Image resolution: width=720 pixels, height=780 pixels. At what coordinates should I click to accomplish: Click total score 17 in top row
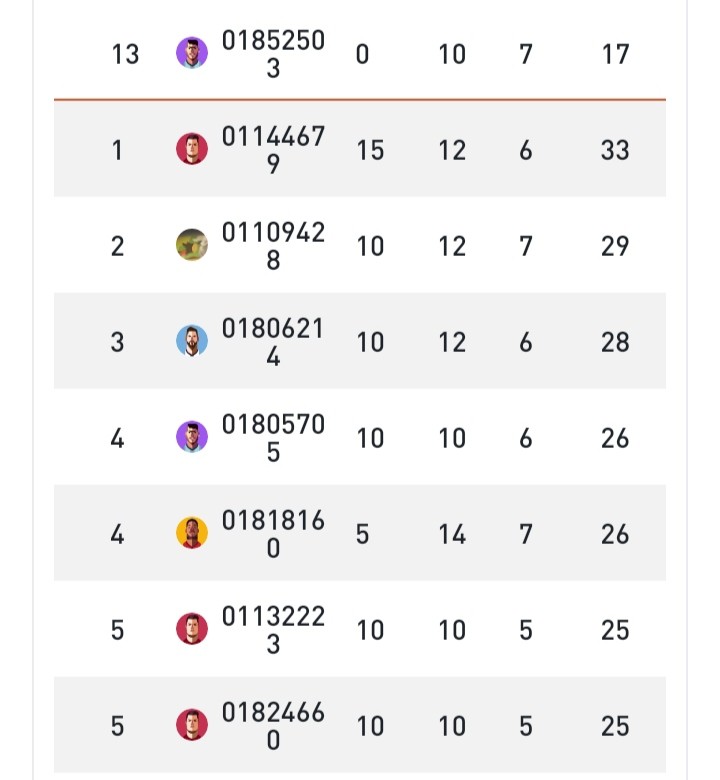(615, 54)
